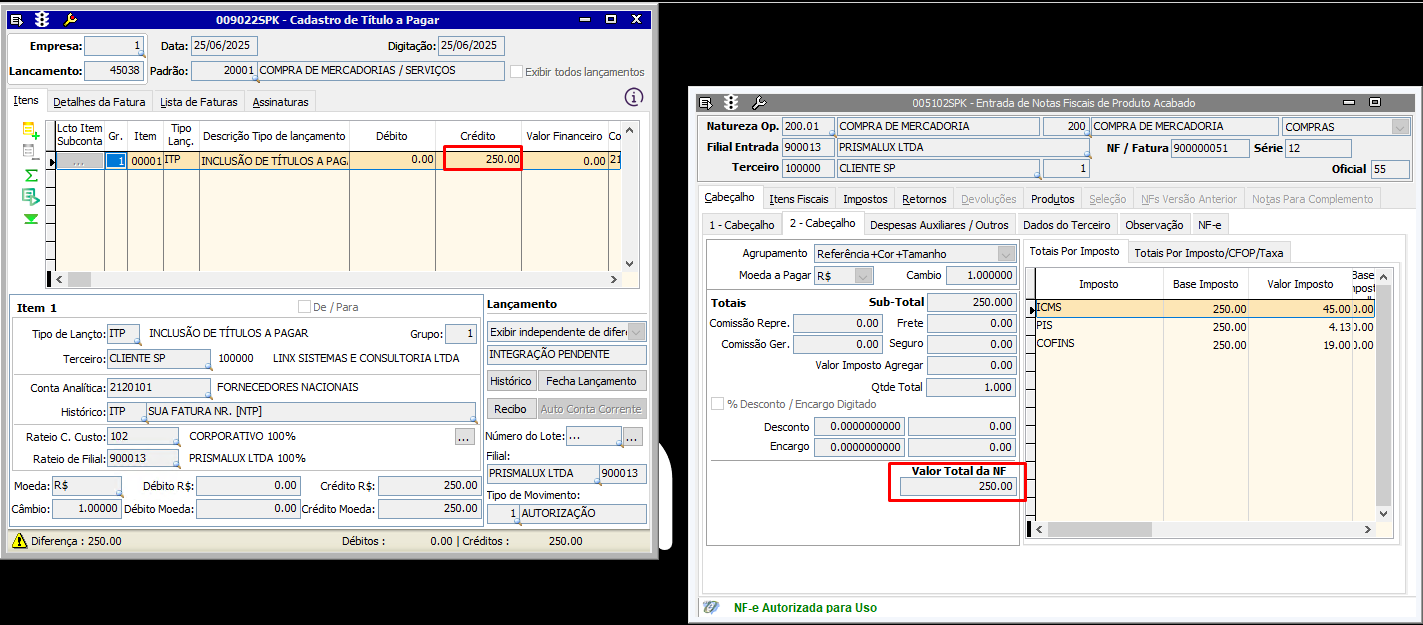
Task: Switch to the Detalhes da Fatura tab
Action: click(99, 102)
